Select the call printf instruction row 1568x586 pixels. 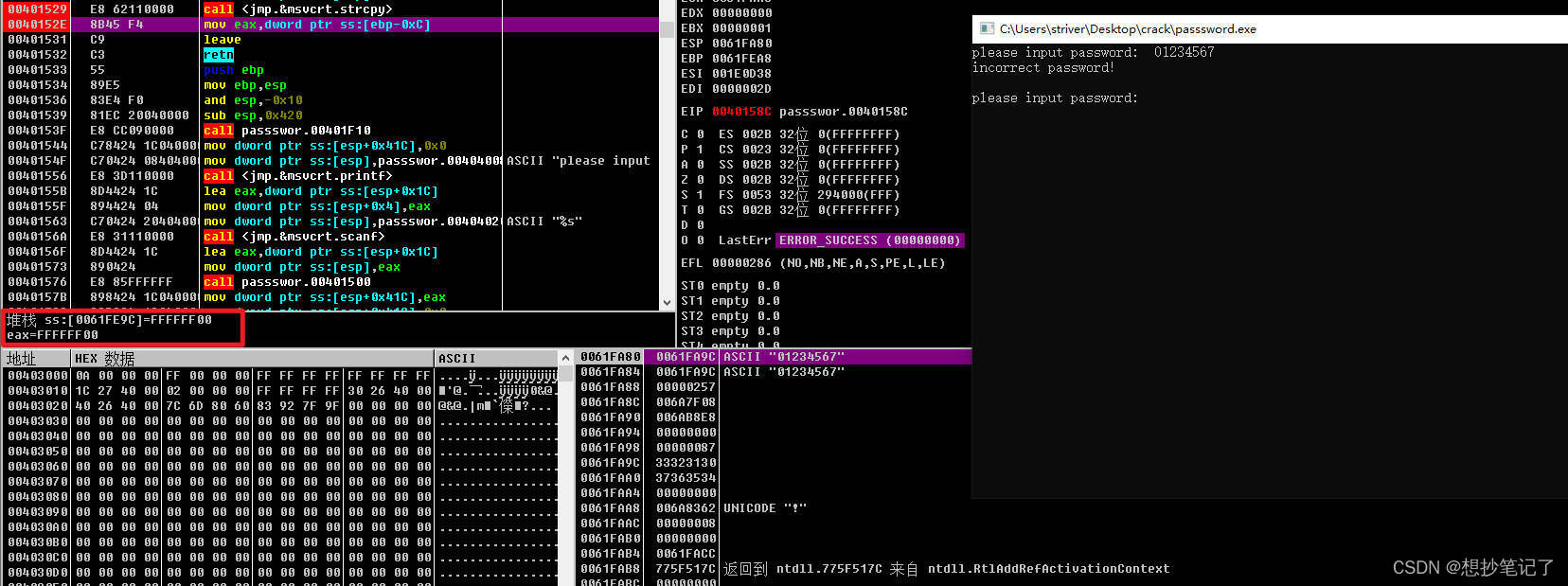pos(331,176)
